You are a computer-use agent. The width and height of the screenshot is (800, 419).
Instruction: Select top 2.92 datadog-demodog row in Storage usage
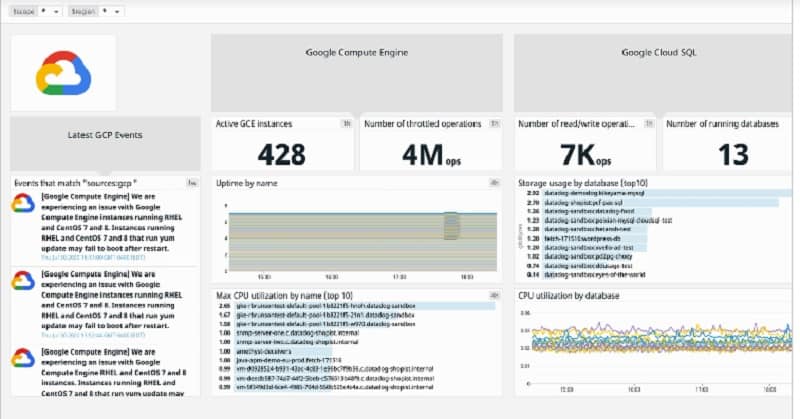tap(659, 193)
